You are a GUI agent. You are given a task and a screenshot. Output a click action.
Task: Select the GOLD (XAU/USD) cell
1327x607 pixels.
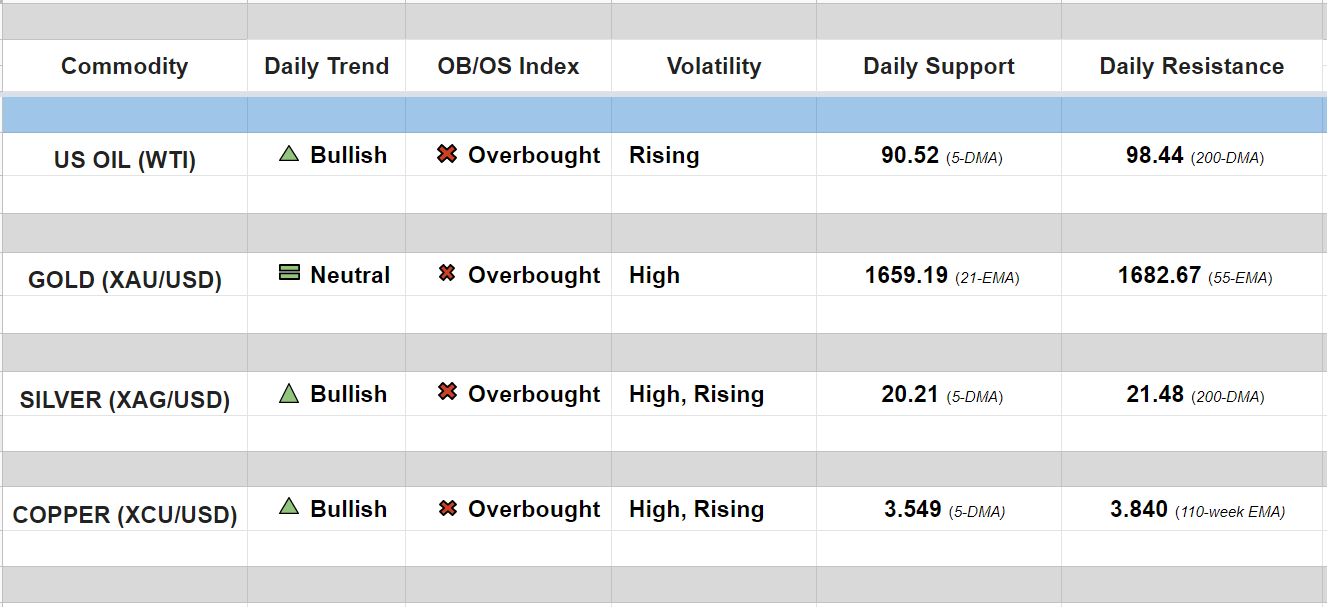click(124, 279)
